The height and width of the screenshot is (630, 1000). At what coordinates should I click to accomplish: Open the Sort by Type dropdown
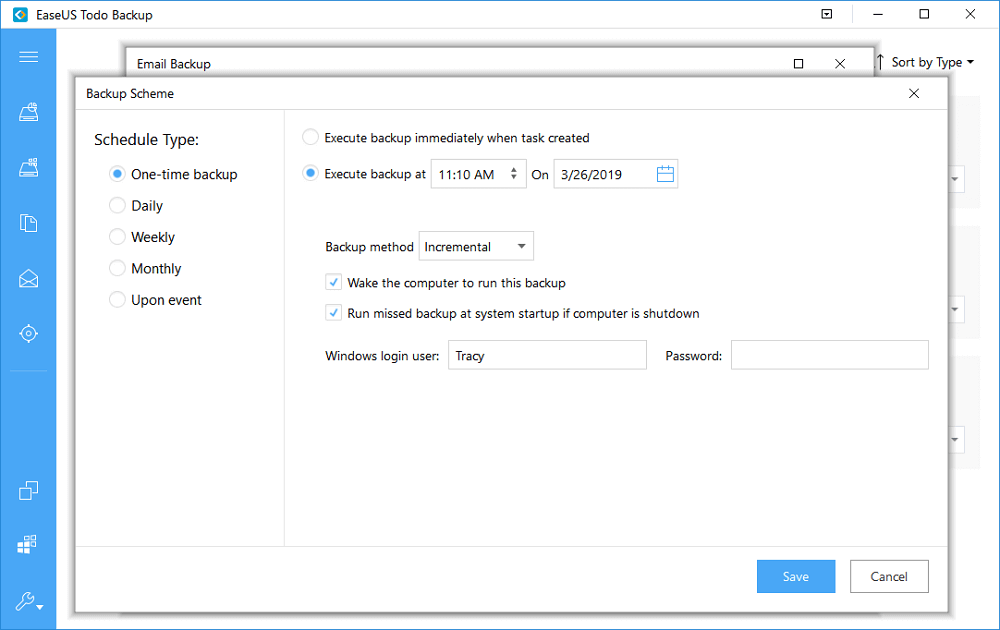click(932, 62)
